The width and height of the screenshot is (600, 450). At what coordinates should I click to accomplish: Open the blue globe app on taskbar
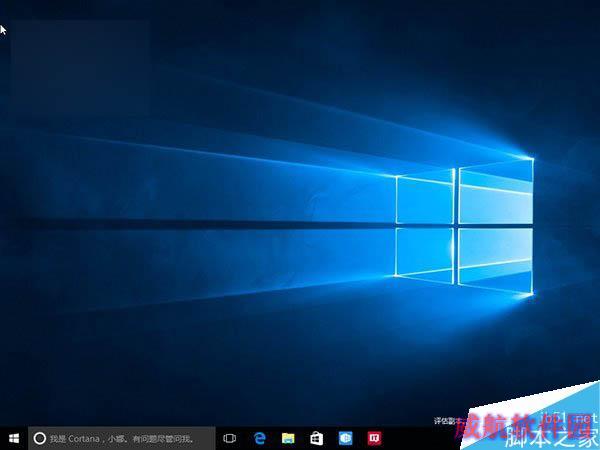tap(346, 438)
